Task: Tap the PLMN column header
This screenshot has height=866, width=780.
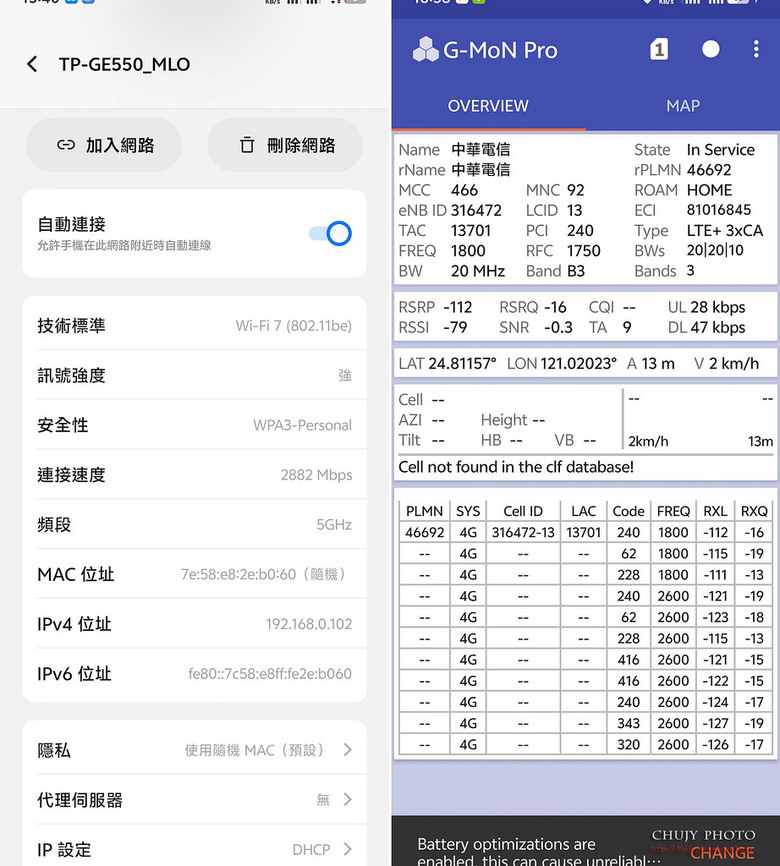Action: [424, 511]
